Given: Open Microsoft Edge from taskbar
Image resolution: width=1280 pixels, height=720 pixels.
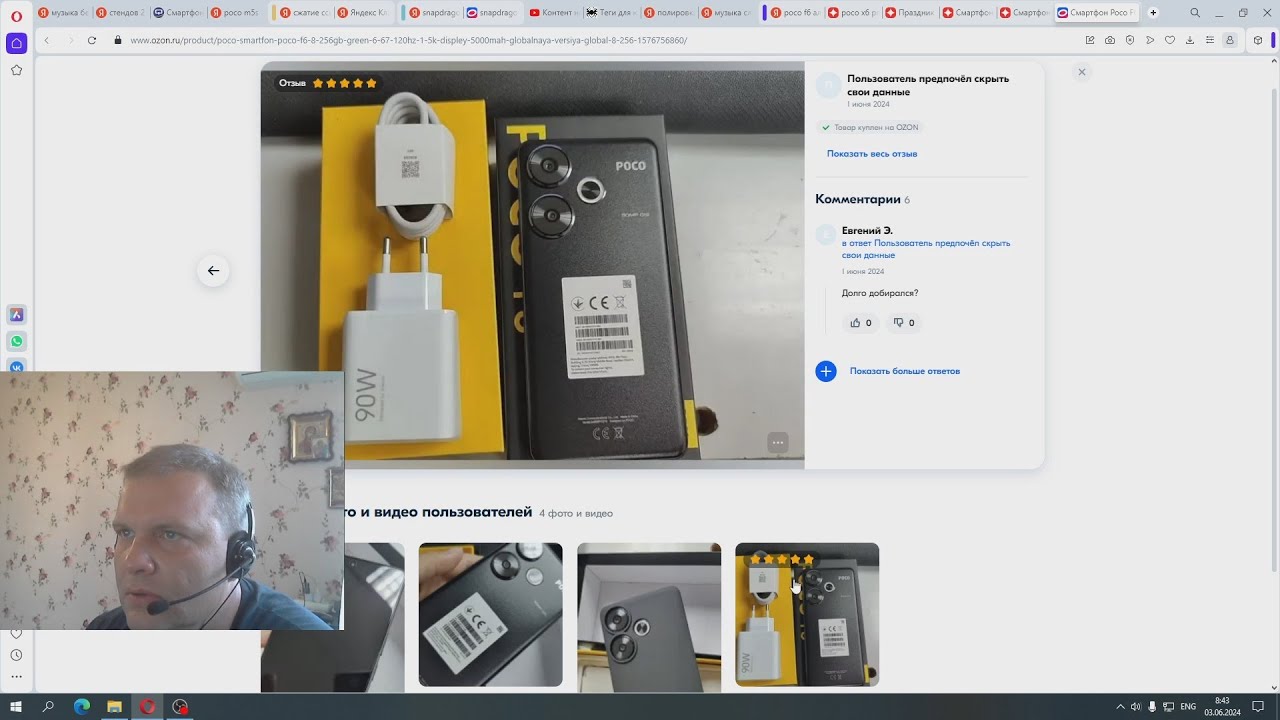Looking at the screenshot, I should pos(82,706).
